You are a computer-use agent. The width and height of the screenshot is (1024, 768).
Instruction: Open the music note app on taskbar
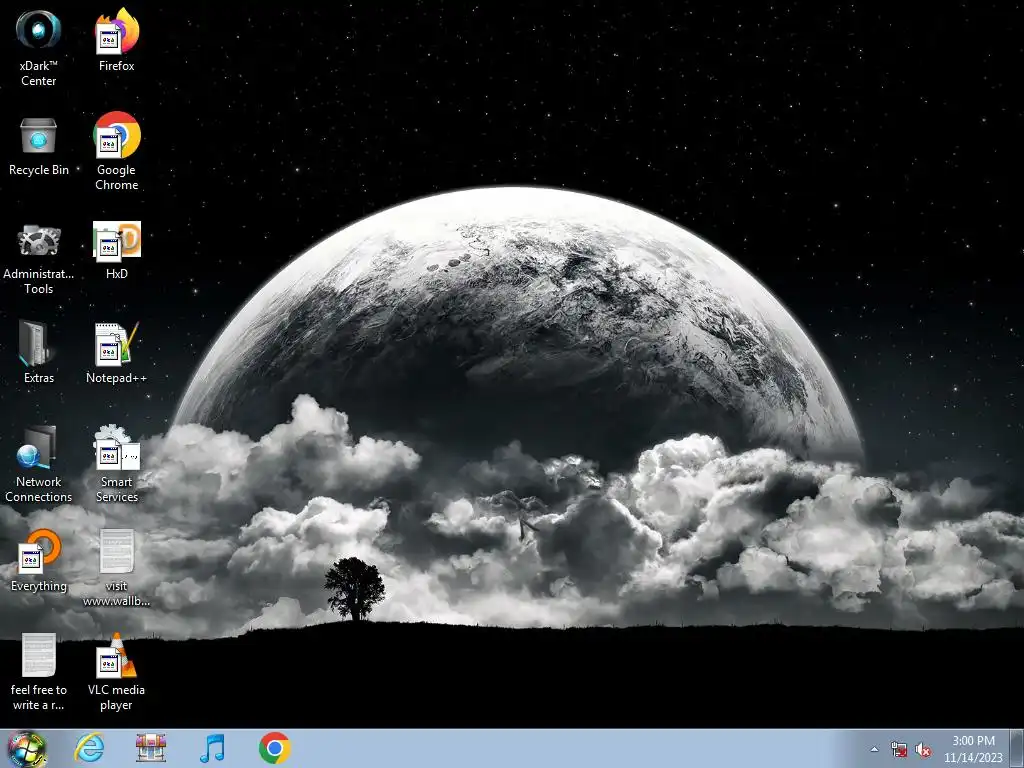tap(212, 748)
